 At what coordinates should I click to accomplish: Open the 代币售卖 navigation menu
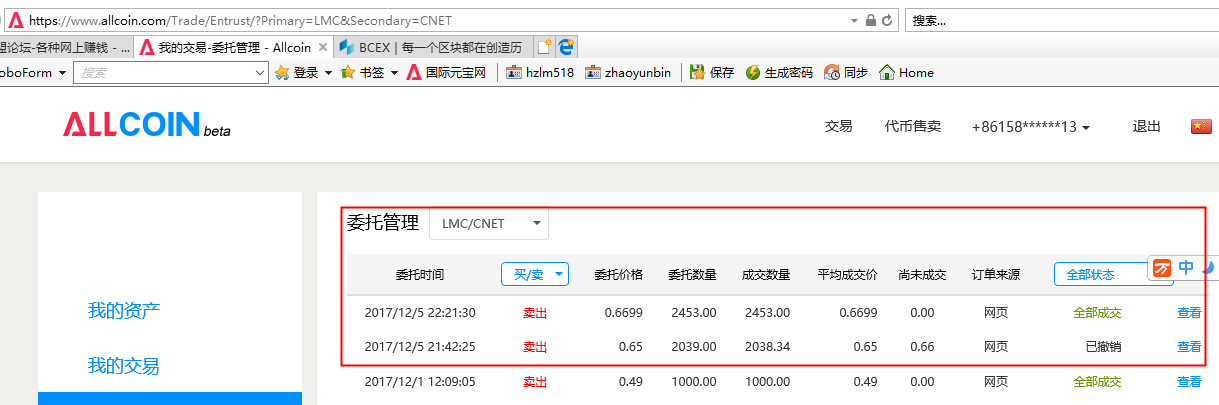[x=912, y=127]
